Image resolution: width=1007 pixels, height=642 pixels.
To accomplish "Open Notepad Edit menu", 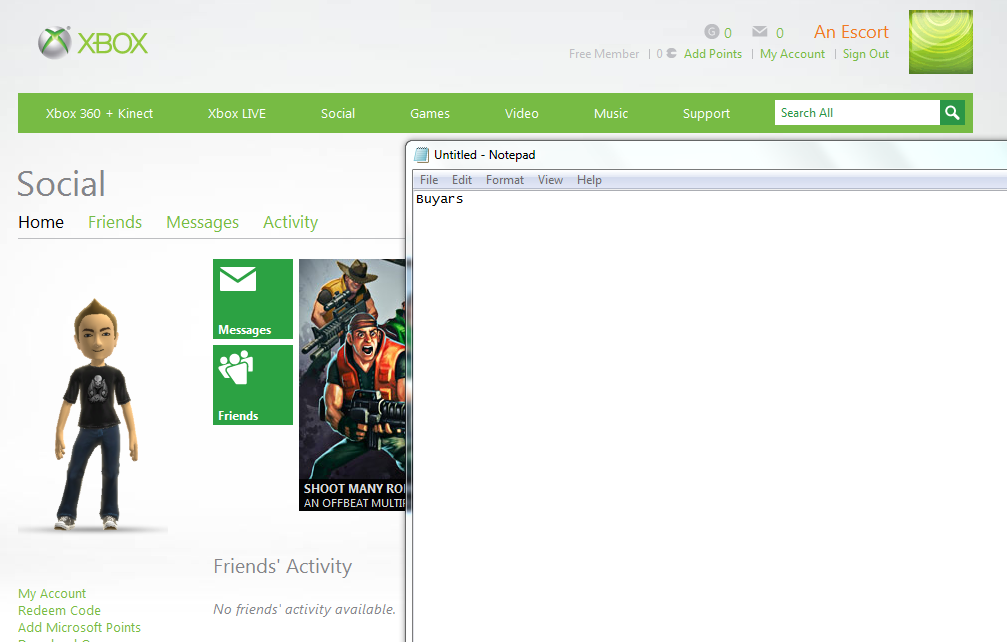I will 462,180.
